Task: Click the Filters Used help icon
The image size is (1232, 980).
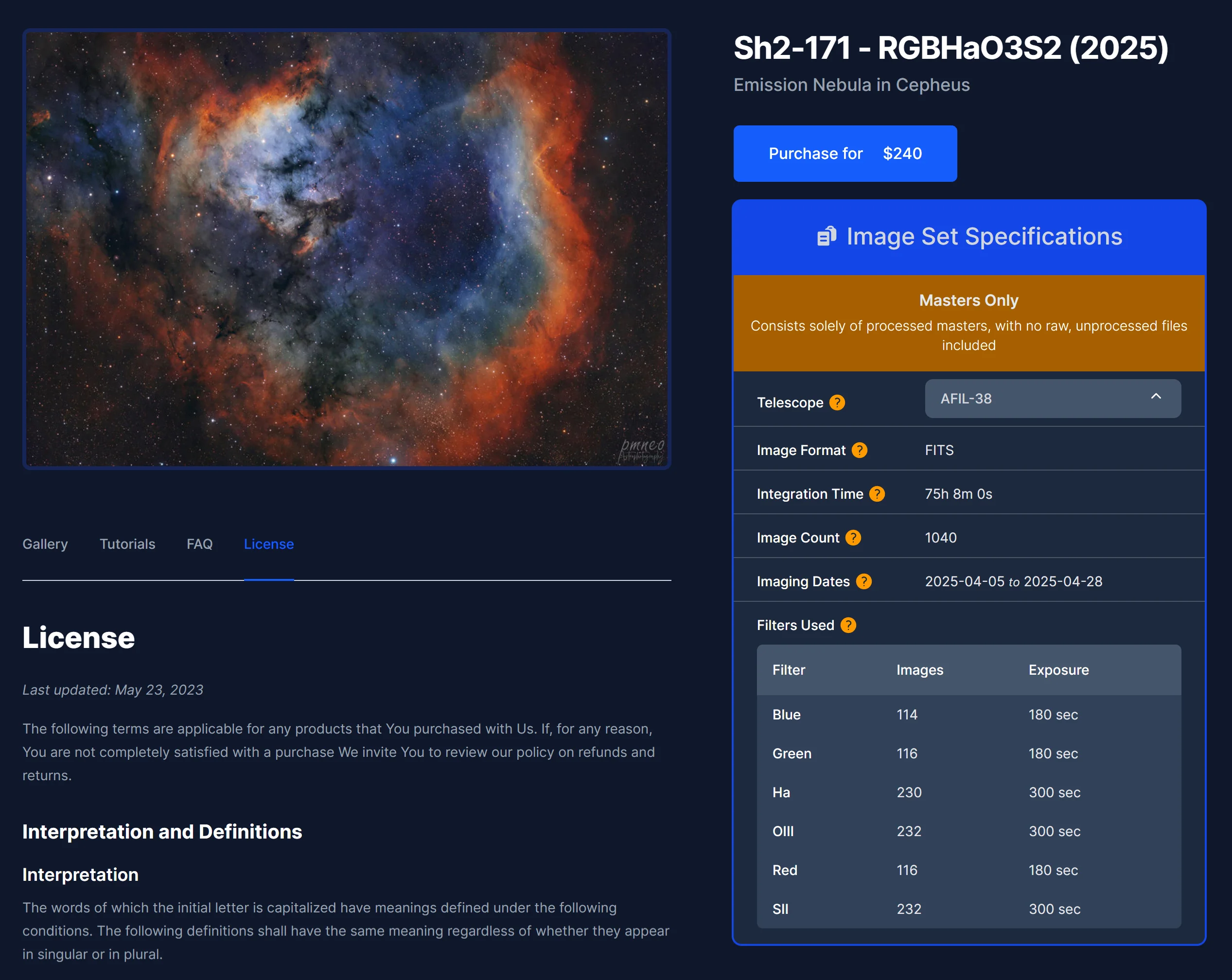Action: click(x=848, y=625)
